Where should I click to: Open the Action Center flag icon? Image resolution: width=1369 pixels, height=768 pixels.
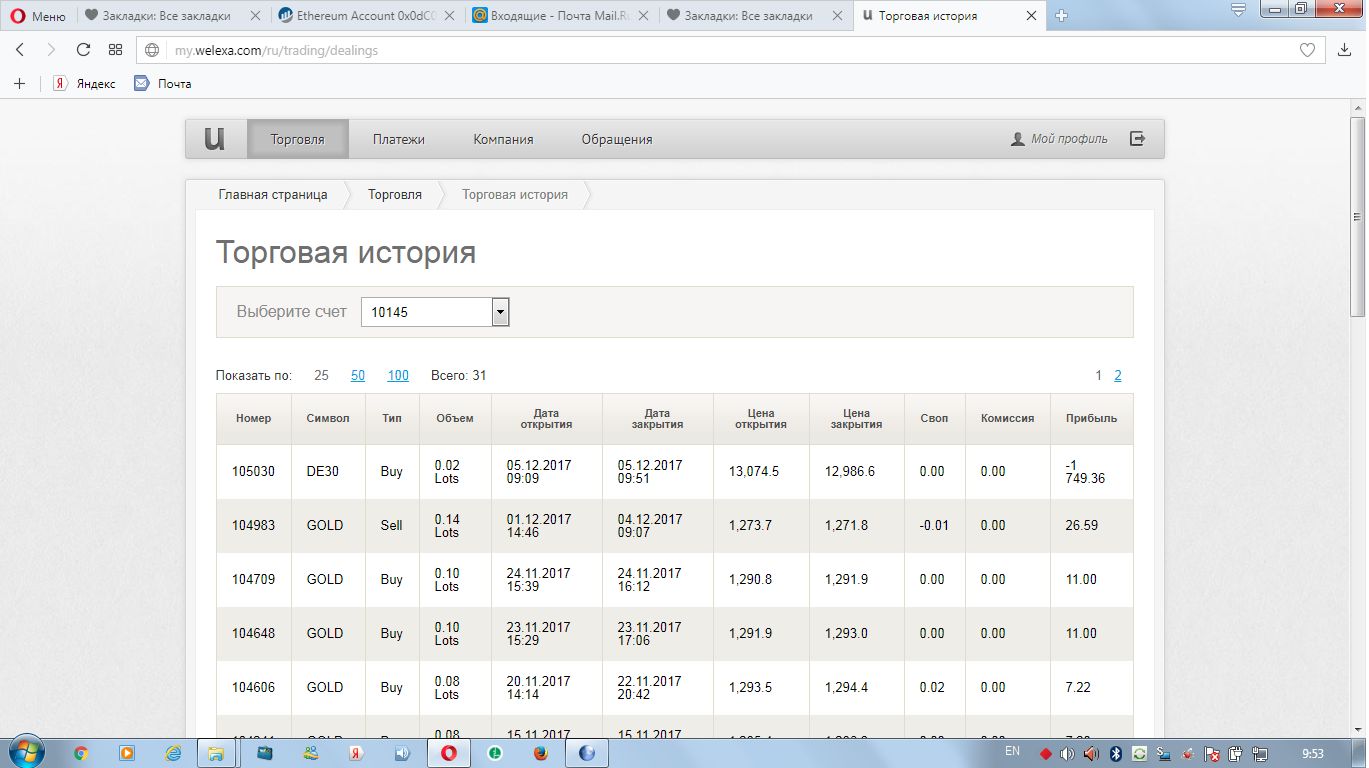point(1211,753)
